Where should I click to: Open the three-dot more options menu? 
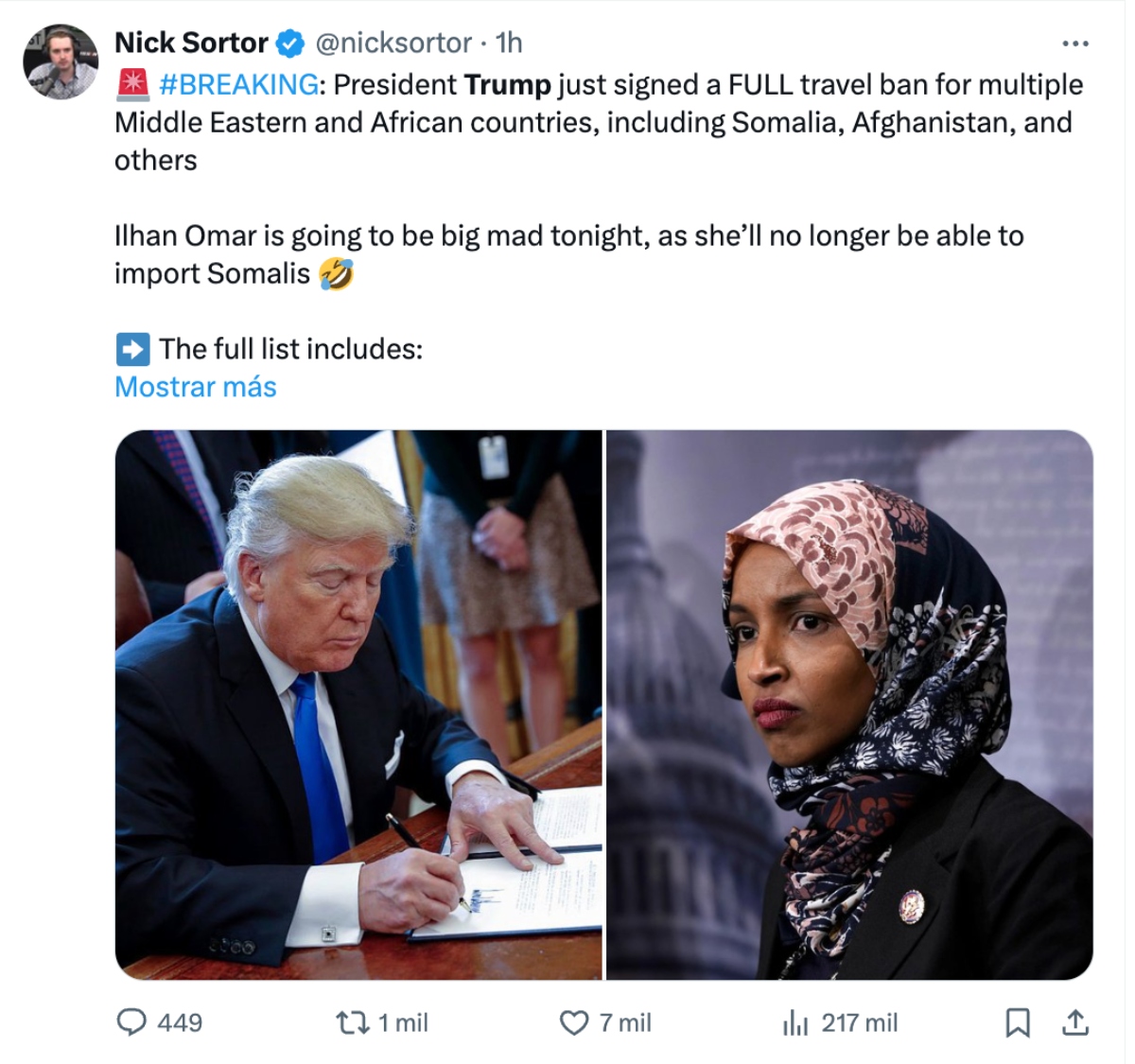1075,44
